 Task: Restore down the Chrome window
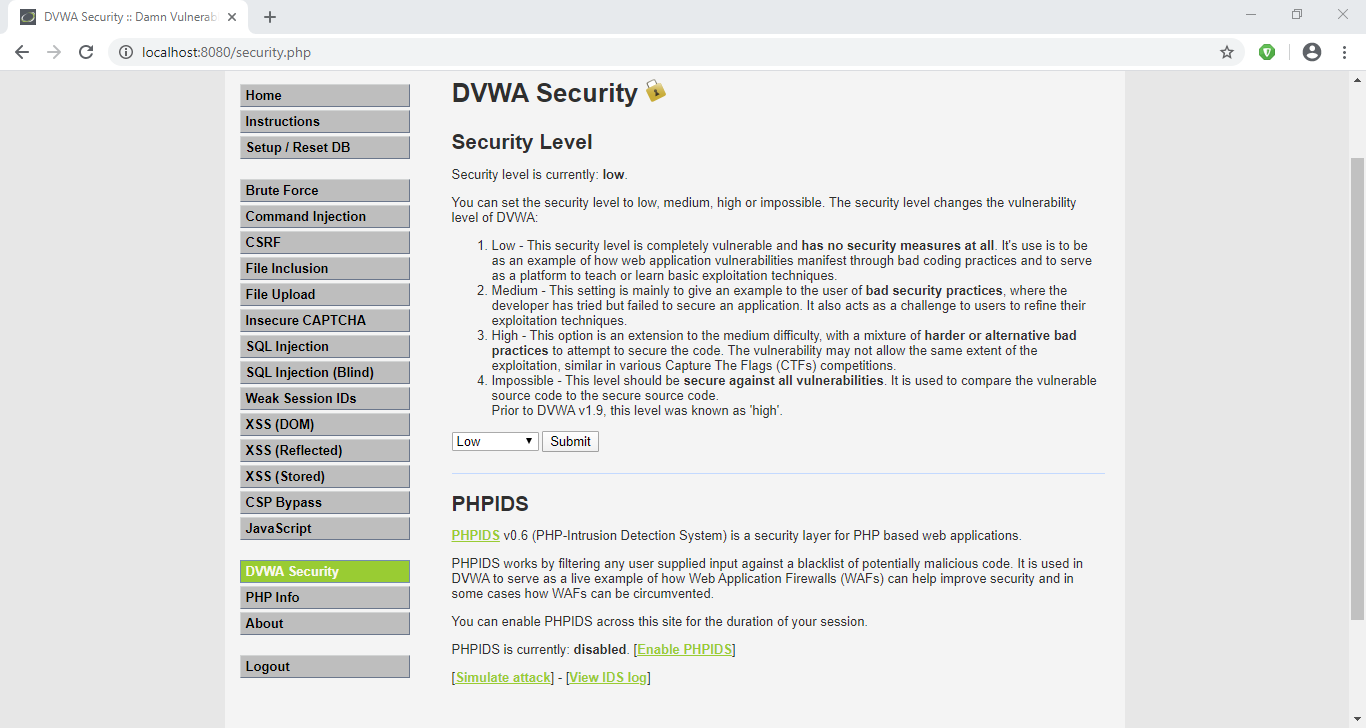[1297, 14]
